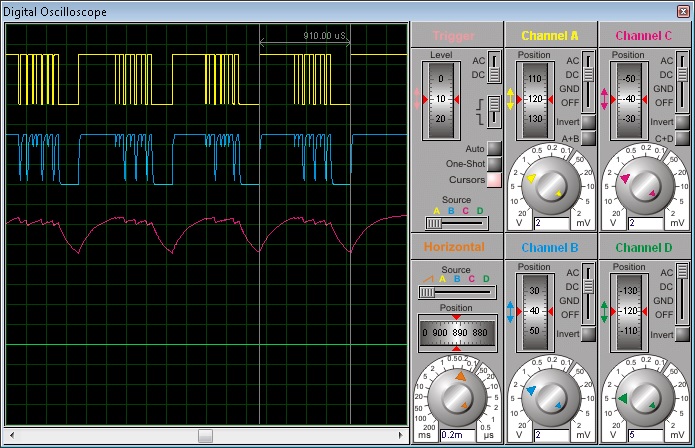Enable One-Shot trigger mode
The image size is (695, 448).
[493, 164]
